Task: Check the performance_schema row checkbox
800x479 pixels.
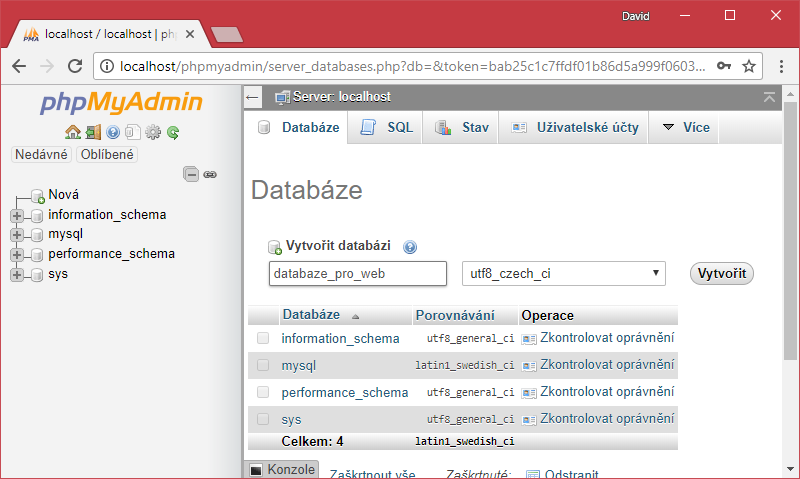Action: pyautogui.click(x=263, y=392)
